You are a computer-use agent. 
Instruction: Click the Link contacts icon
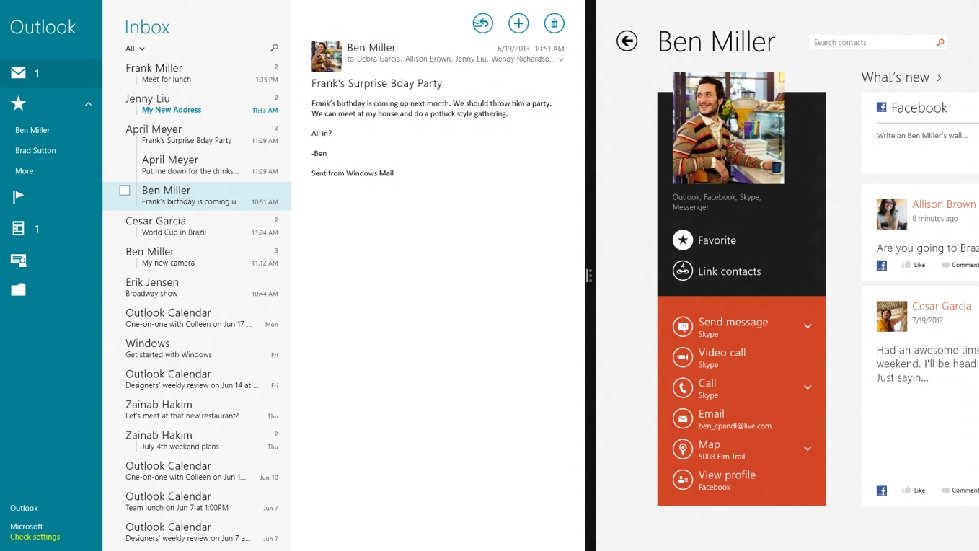[x=682, y=271]
